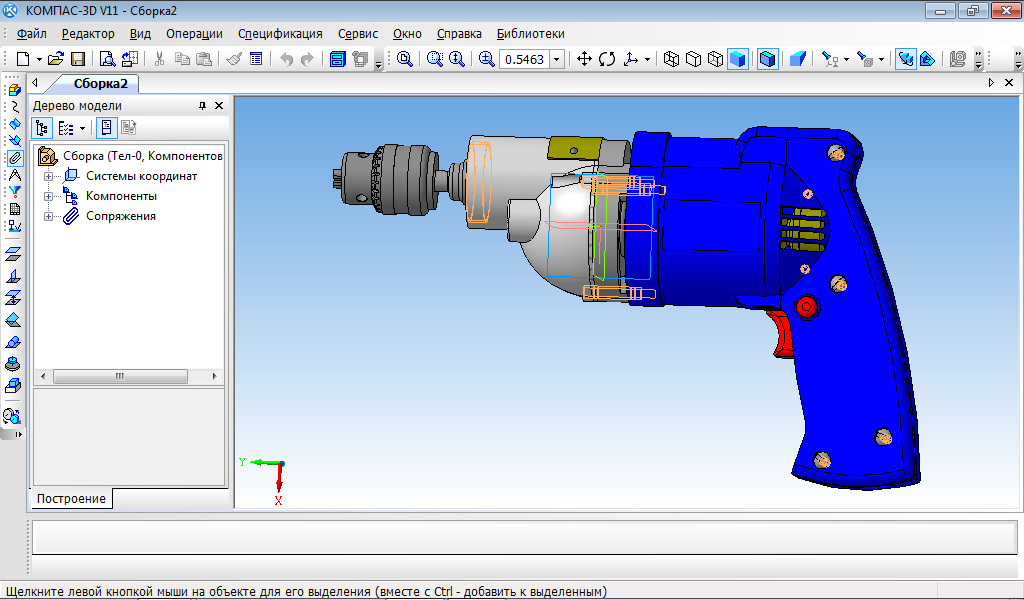Open Спецификация menu
The image size is (1024, 600).
[x=280, y=34]
